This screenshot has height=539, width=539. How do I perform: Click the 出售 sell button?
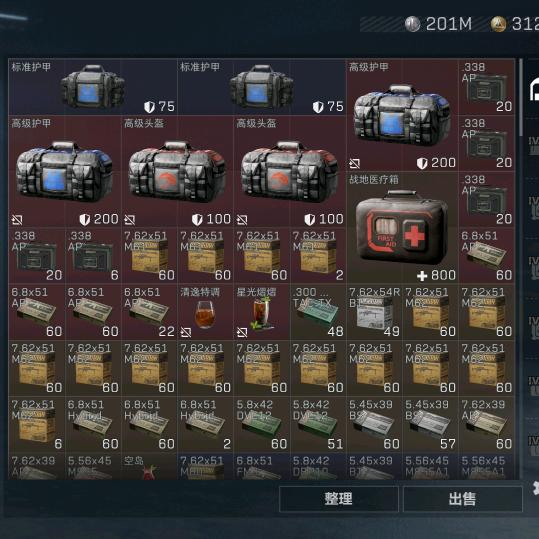click(462, 498)
